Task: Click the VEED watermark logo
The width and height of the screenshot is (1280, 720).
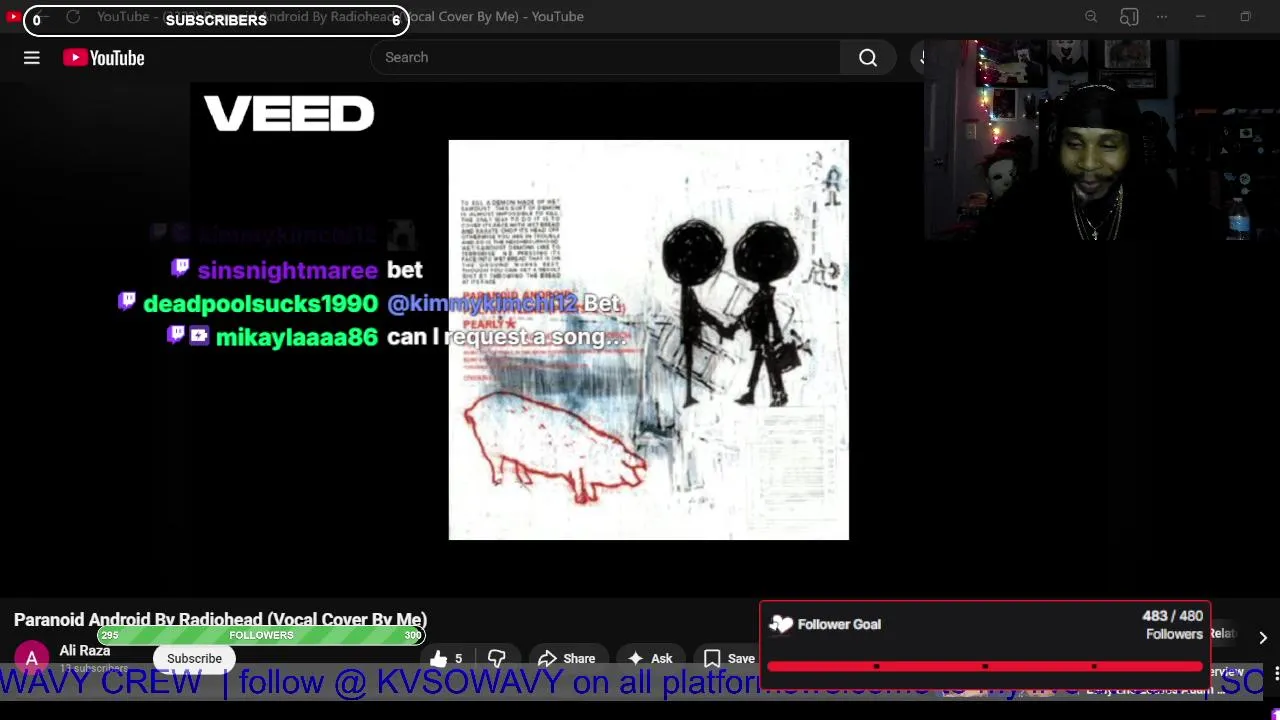Action: (289, 114)
